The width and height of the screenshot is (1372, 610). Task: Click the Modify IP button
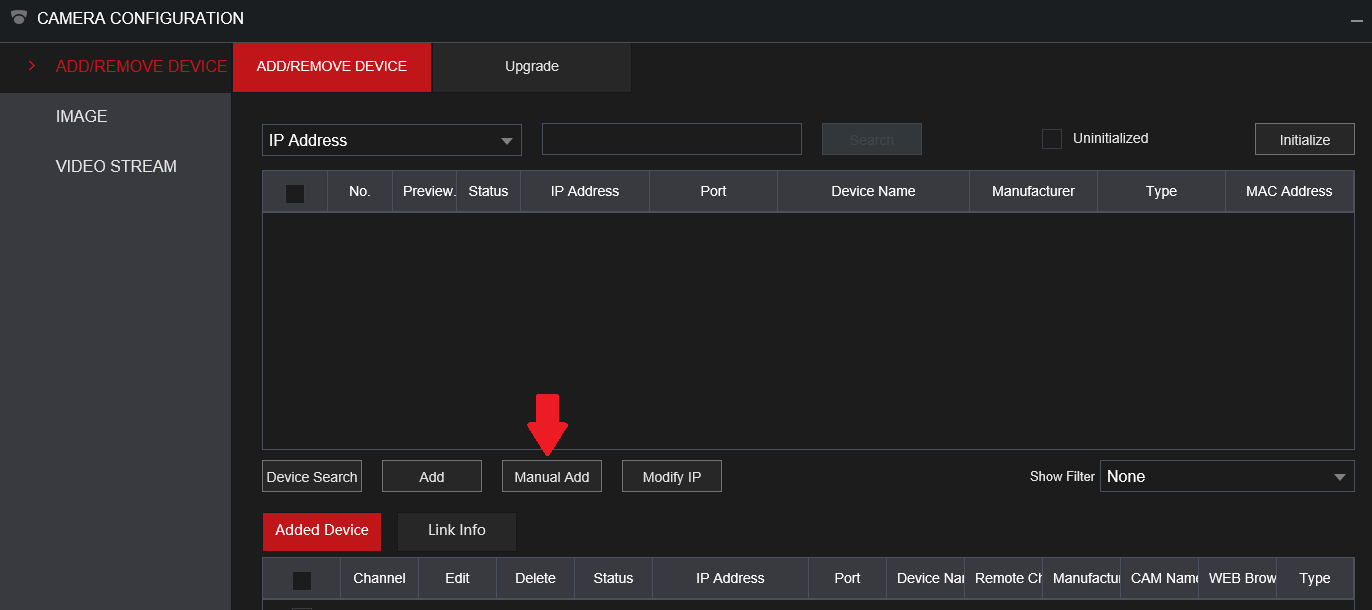[672, 477]
